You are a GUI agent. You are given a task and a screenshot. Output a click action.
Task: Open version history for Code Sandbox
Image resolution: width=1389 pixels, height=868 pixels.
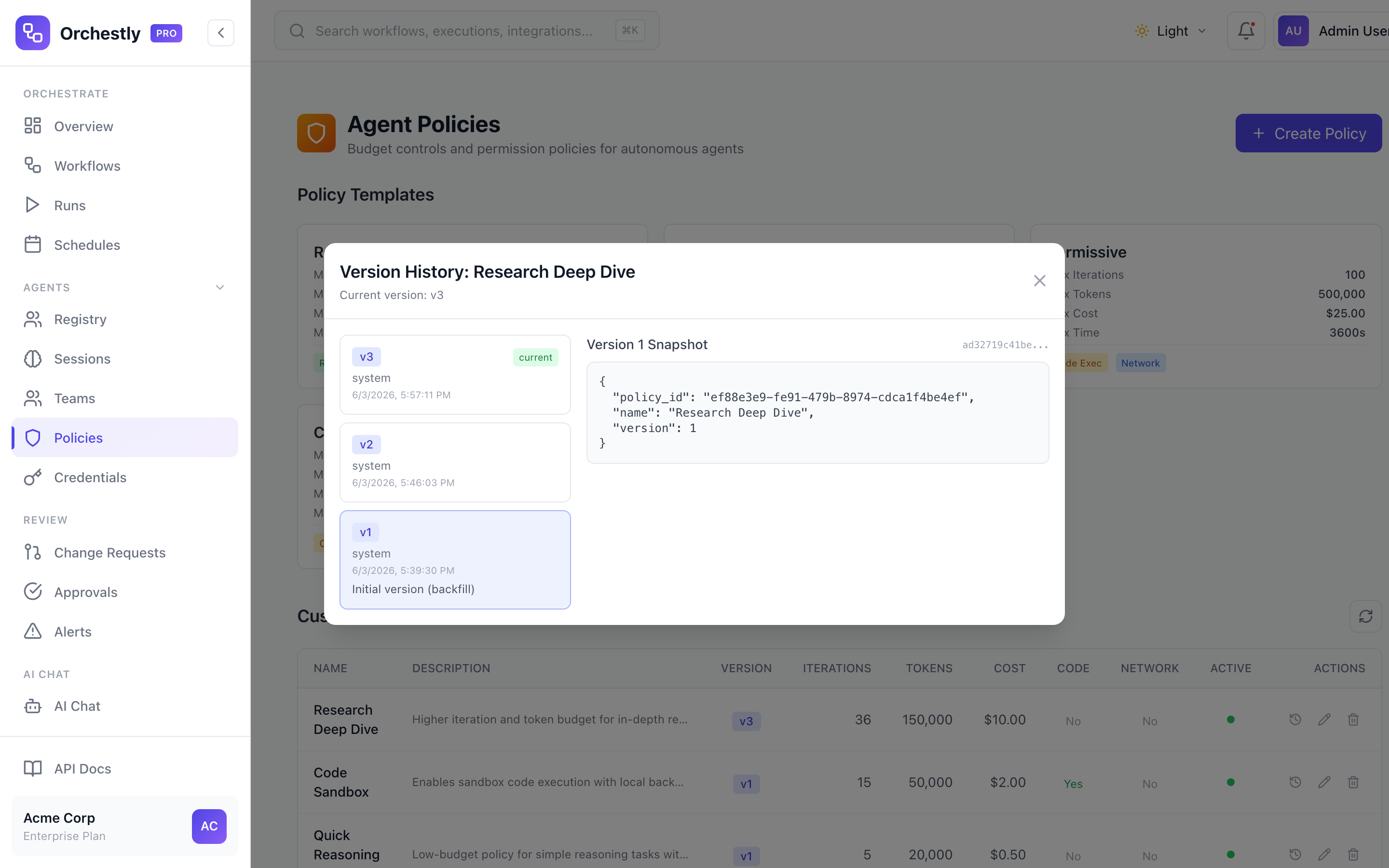pos(1295,782)
